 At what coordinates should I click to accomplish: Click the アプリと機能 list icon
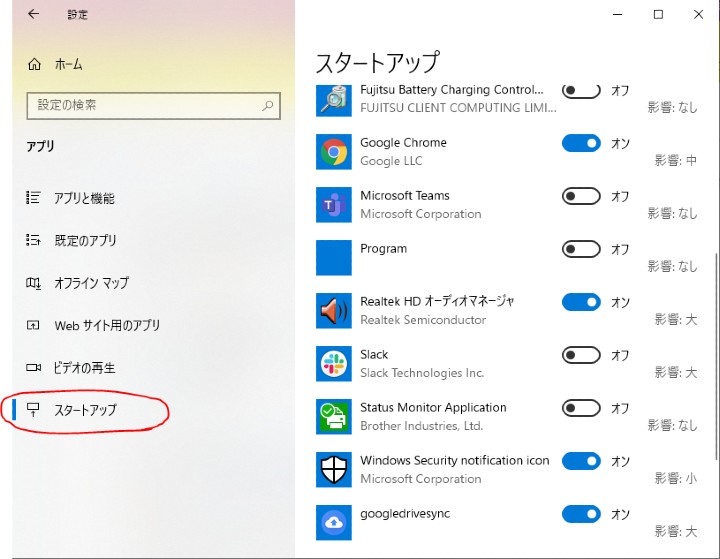(x=33, y=198)
